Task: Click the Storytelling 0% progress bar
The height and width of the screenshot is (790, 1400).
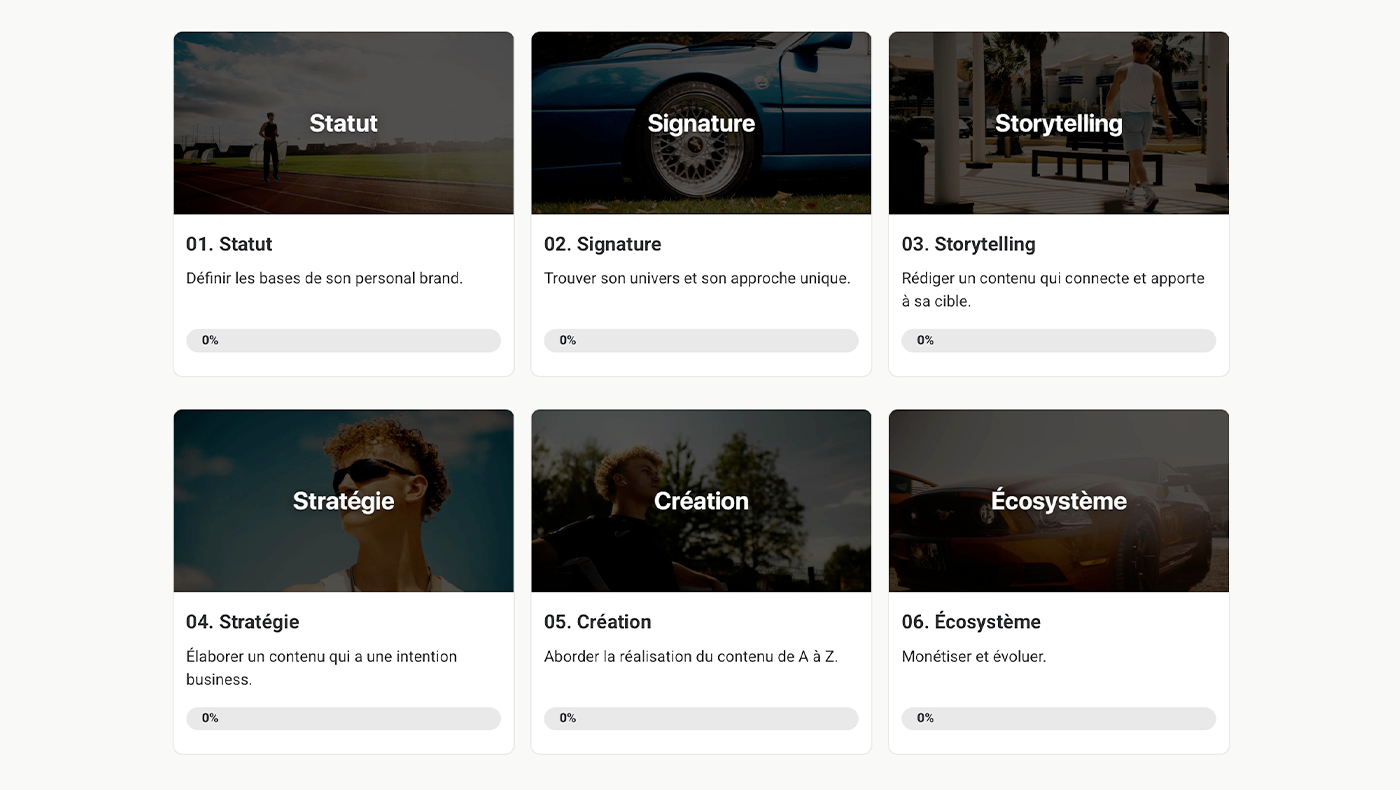Action: (1058, 340)
